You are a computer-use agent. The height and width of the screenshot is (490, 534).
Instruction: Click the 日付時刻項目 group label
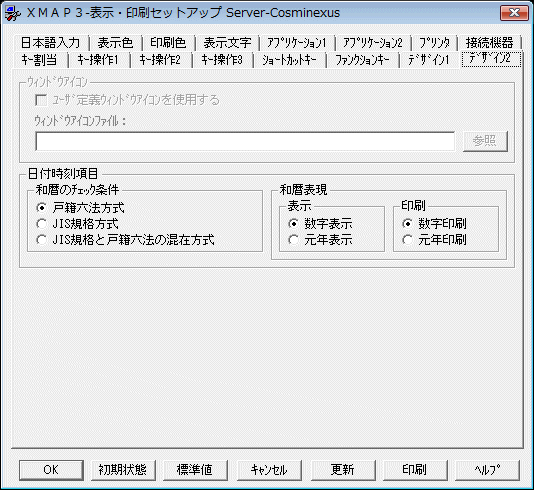pos(63,174)
